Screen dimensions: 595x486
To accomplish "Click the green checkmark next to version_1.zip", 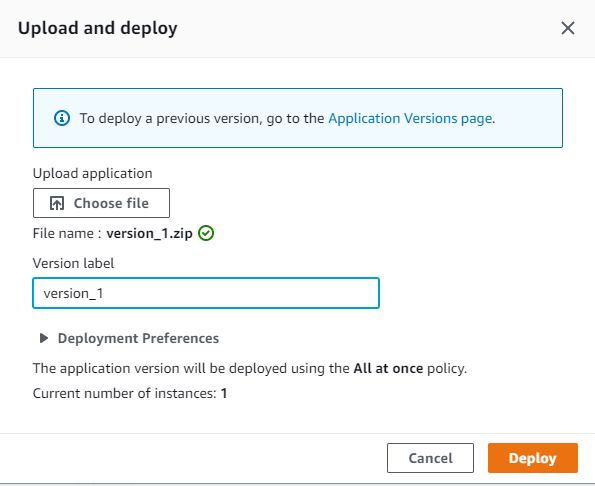I will 206,233.
